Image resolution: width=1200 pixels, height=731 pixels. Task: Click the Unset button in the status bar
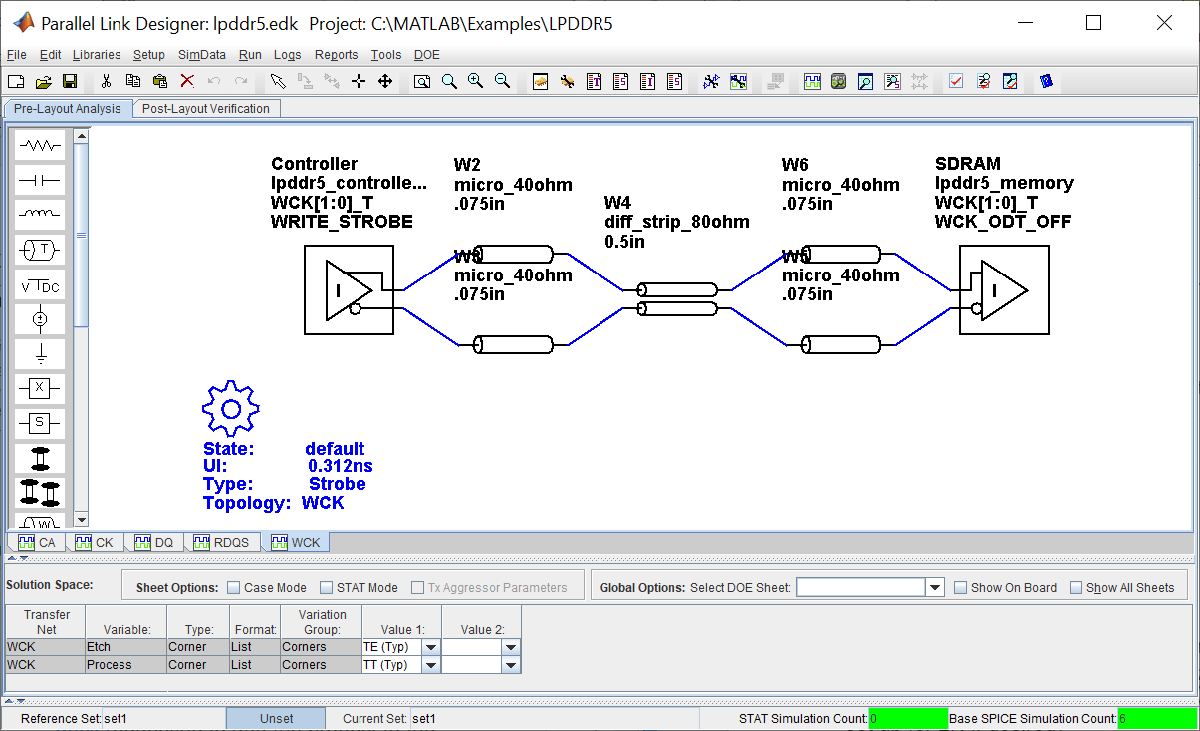point(275,718)
